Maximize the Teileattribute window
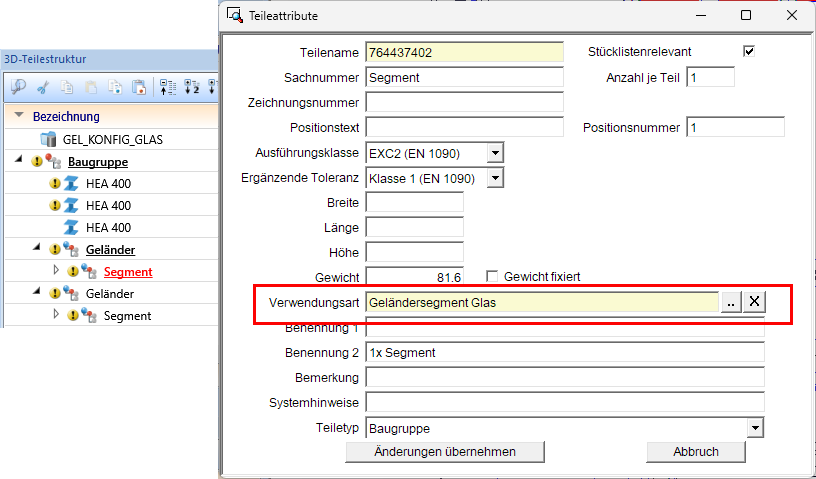The image size is (816, 479). tap(746, 15)
